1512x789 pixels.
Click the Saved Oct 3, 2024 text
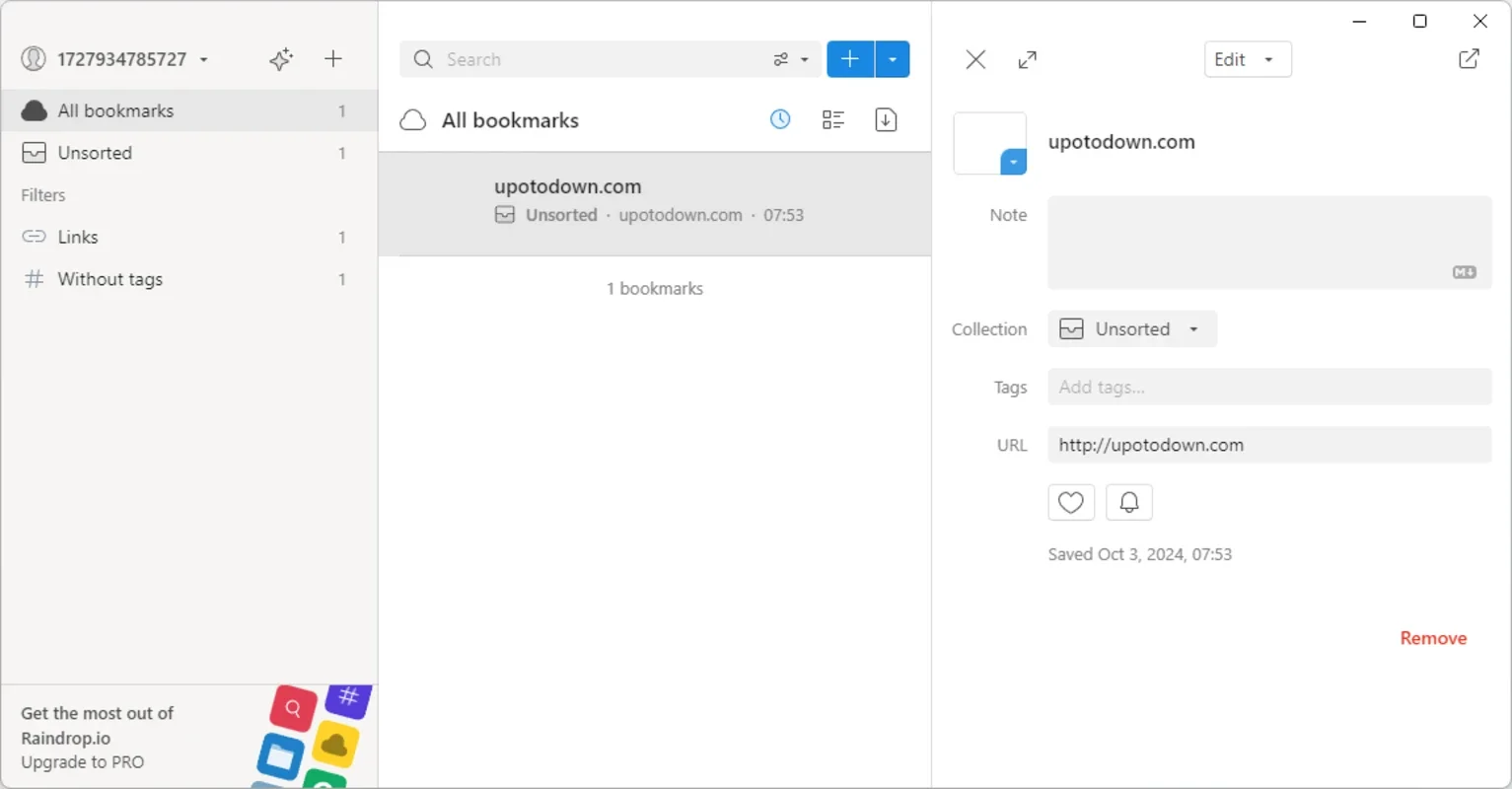click(x=1140, y=554)
